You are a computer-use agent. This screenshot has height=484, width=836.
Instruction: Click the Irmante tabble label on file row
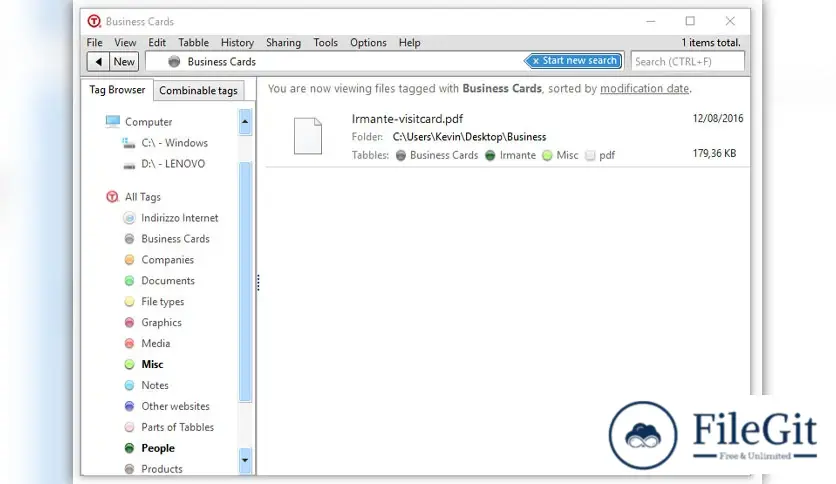[x=517, y=155]
